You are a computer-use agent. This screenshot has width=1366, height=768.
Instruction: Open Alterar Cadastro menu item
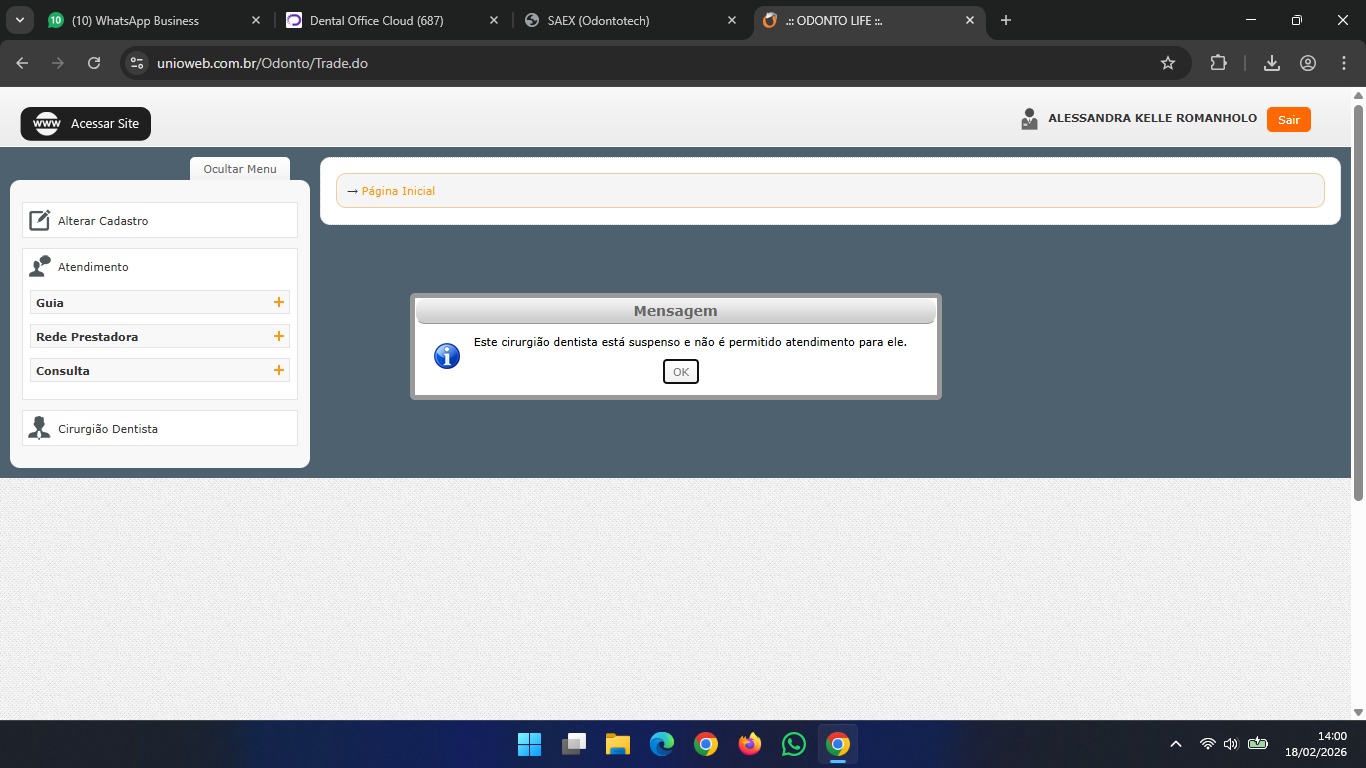click(x=160, y=220)
